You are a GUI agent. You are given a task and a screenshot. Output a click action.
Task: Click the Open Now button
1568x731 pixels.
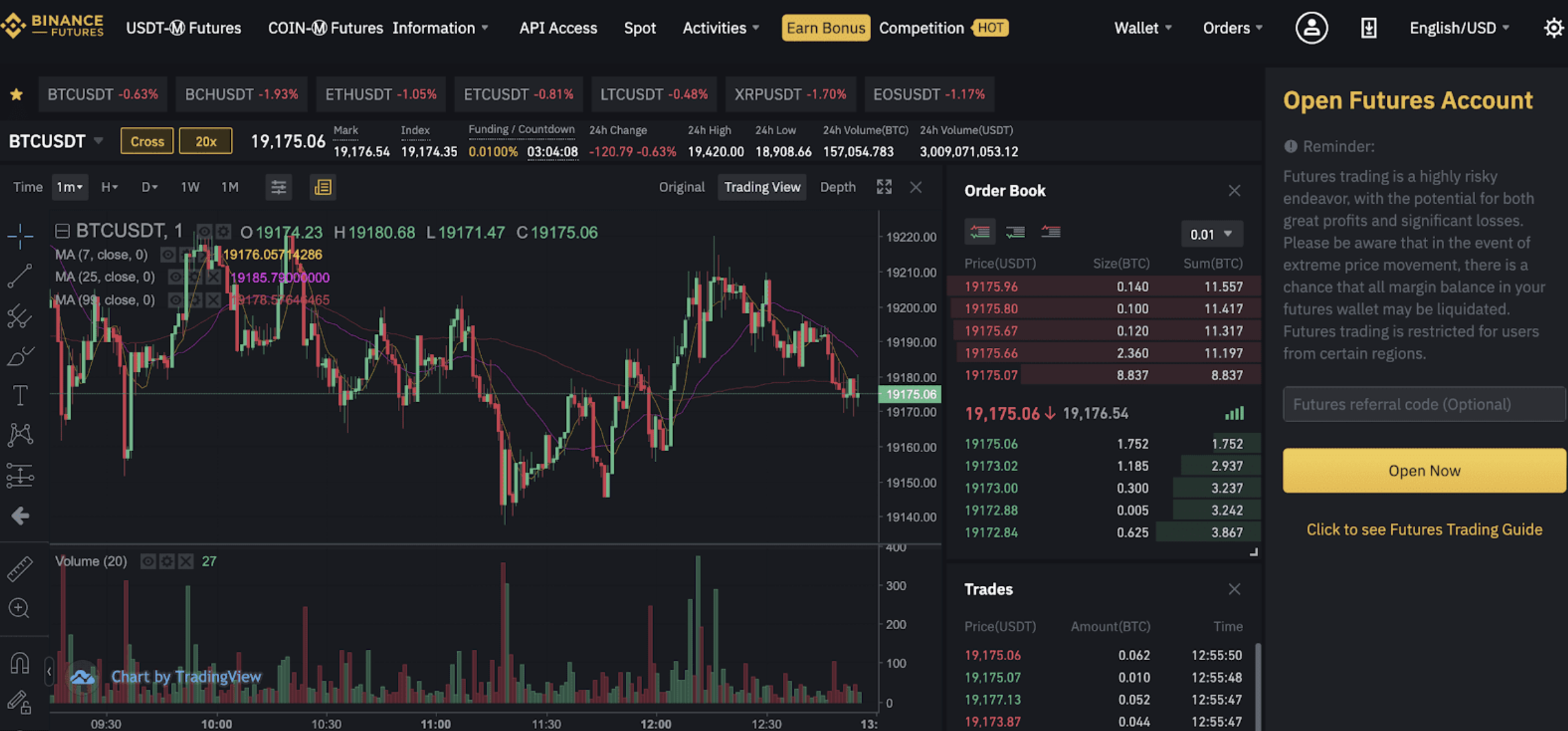[1424, 471]
